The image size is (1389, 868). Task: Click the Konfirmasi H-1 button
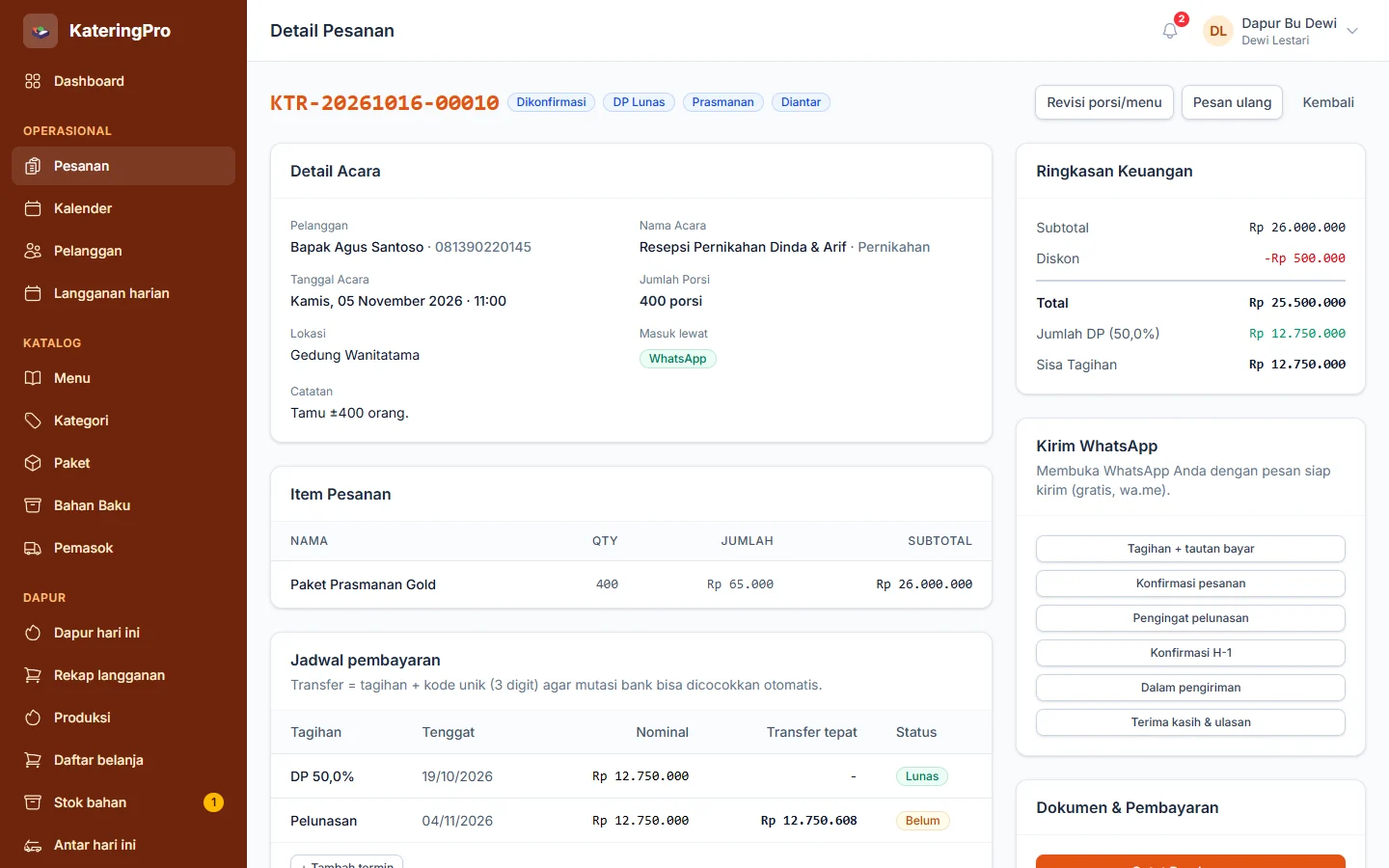[x=1190, y=653]
